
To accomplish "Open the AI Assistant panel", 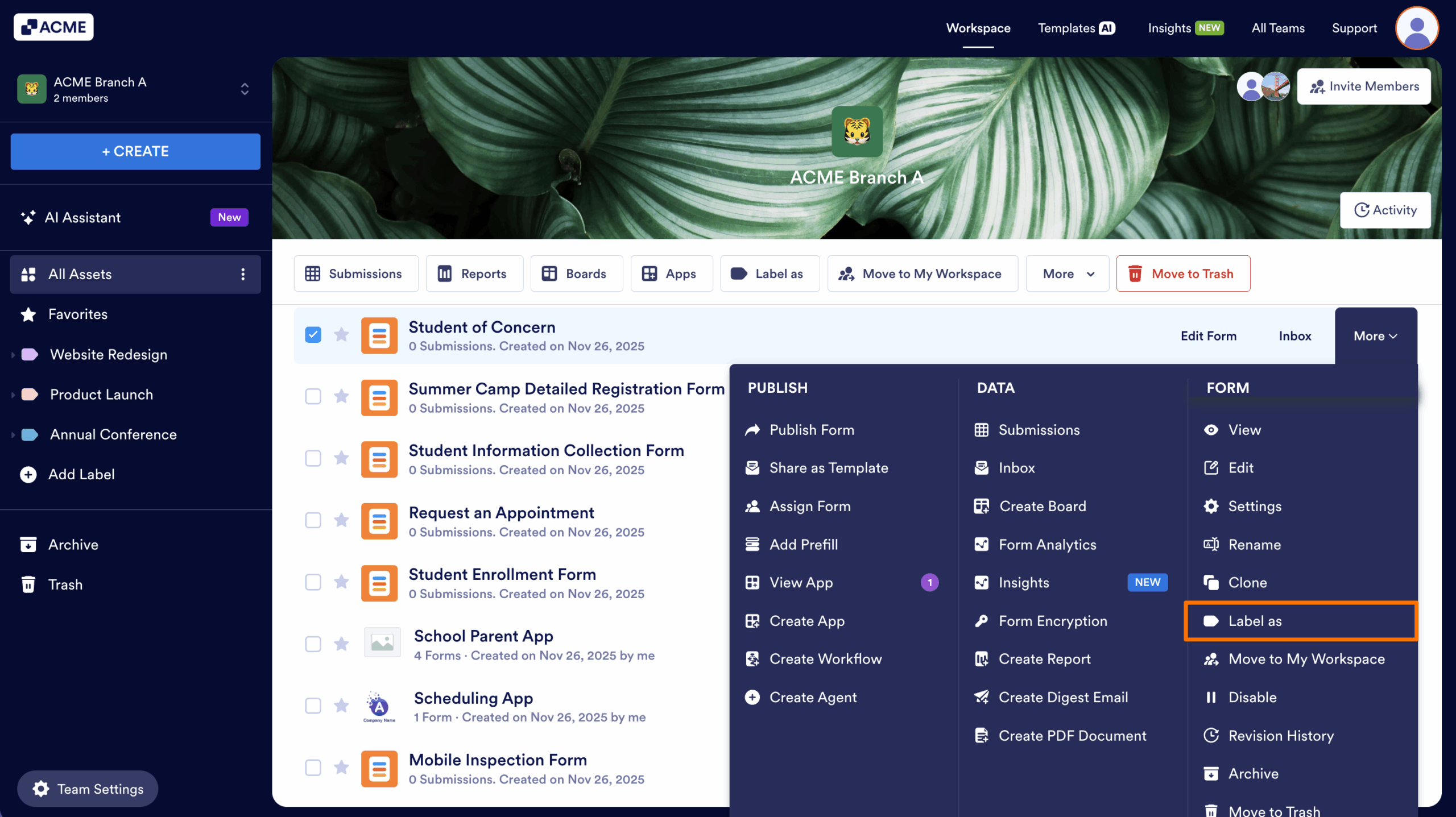I will coord(82,217).
